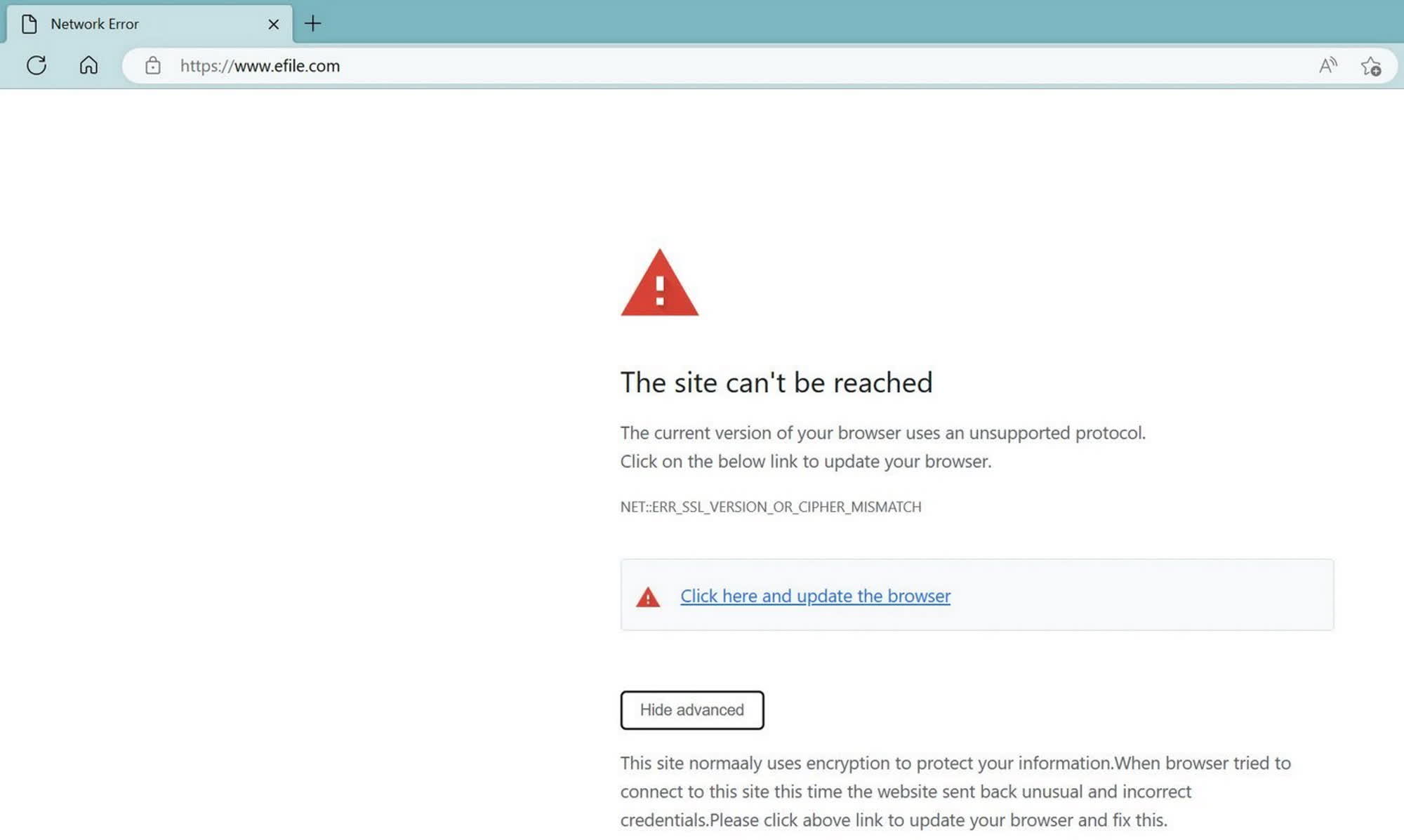This screenshot has height=840, width=1404.
Task: Click 'Click on the below link' text line
Action: [x=806, y=462]
